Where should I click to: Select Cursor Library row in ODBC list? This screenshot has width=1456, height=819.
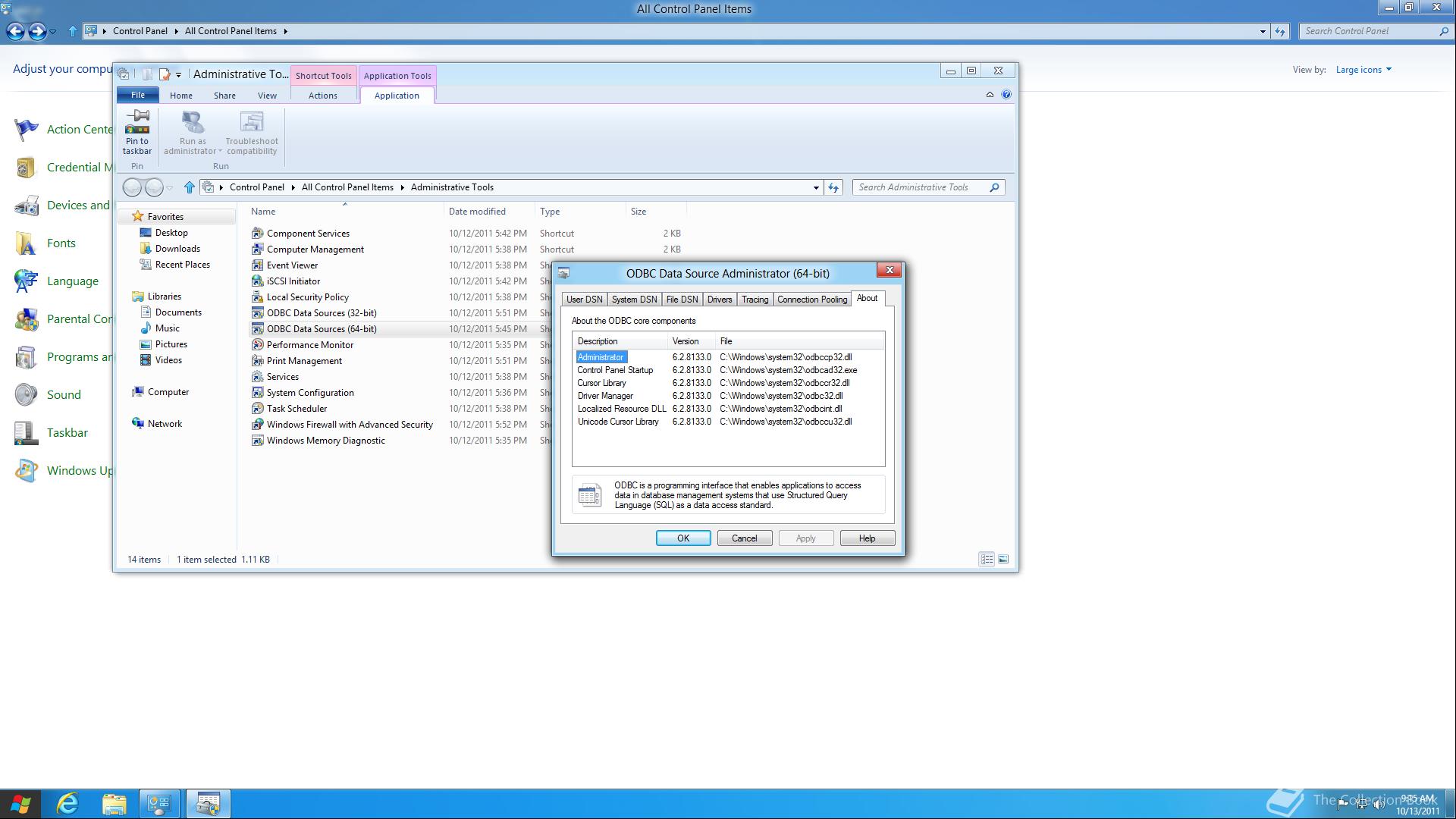(x=728, y=383)
